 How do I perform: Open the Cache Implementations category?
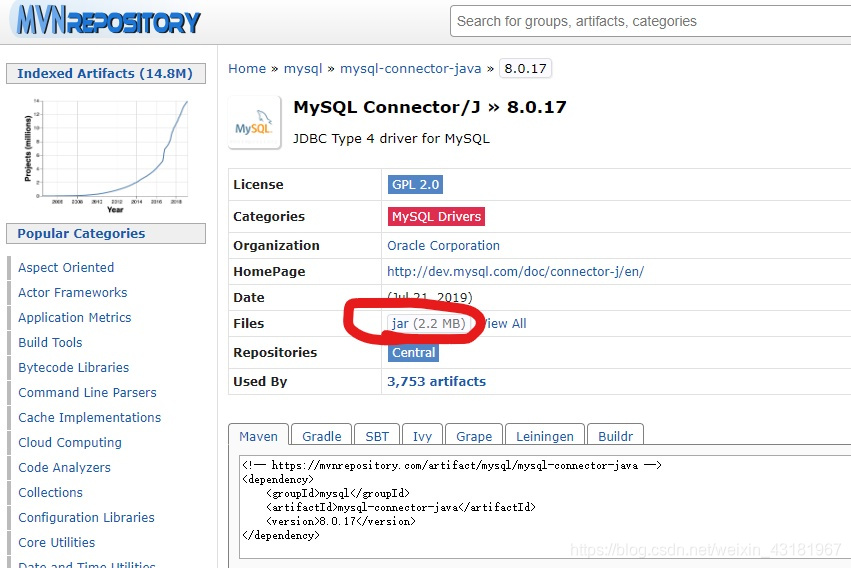(90, 417)
